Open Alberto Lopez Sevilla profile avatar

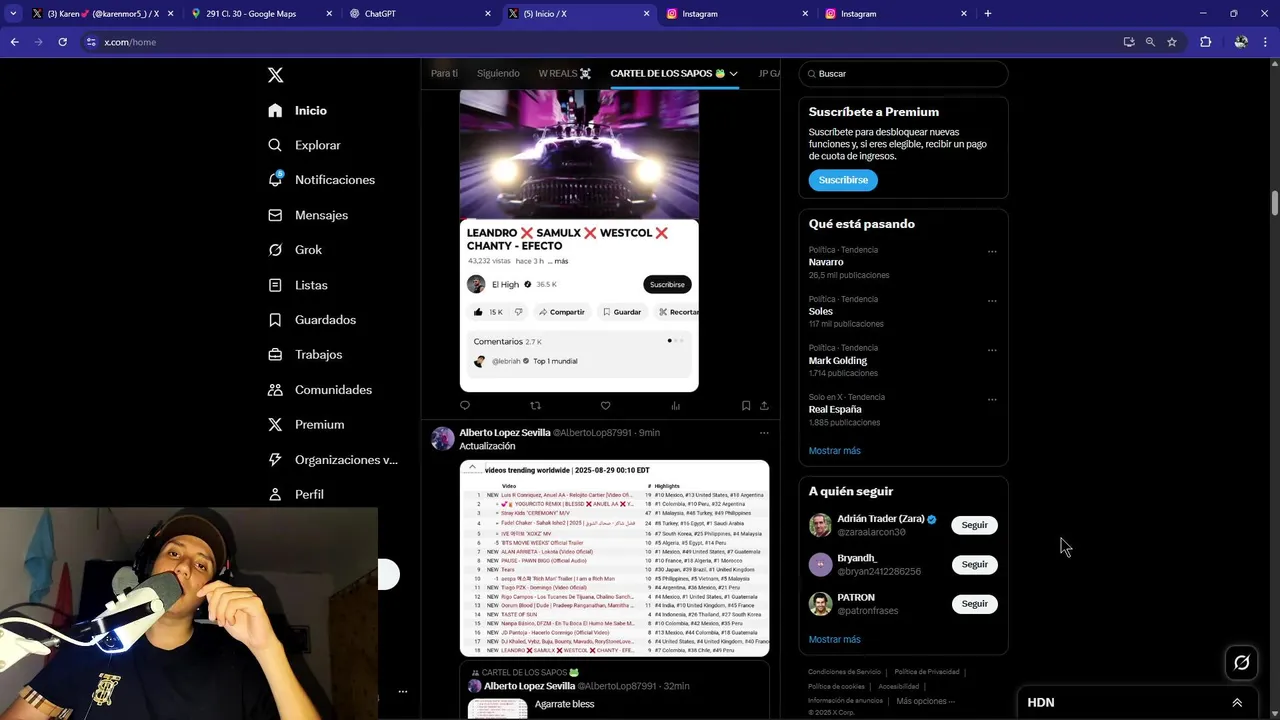442,439
